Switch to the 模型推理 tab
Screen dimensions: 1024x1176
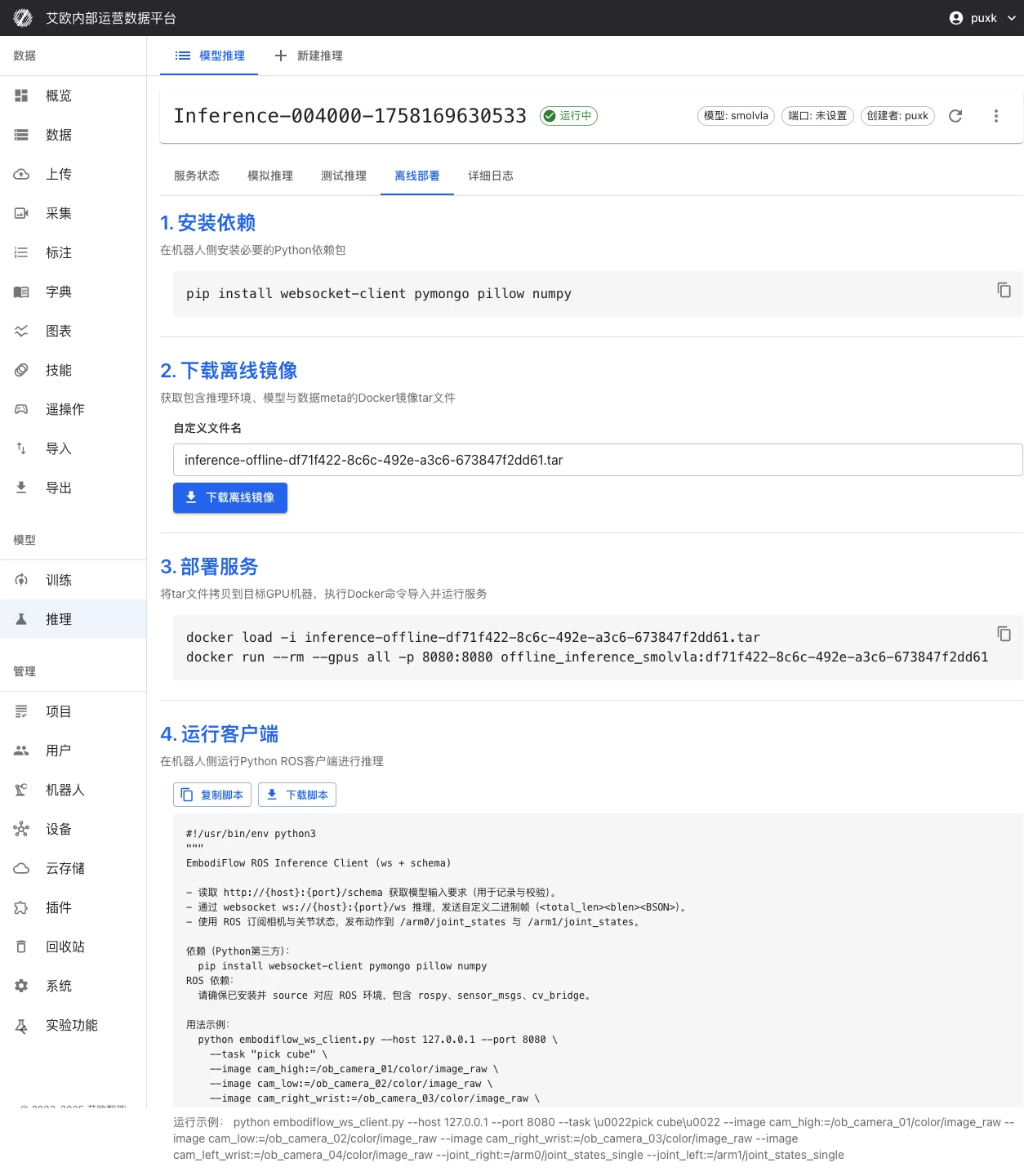(x=209, y=56)
